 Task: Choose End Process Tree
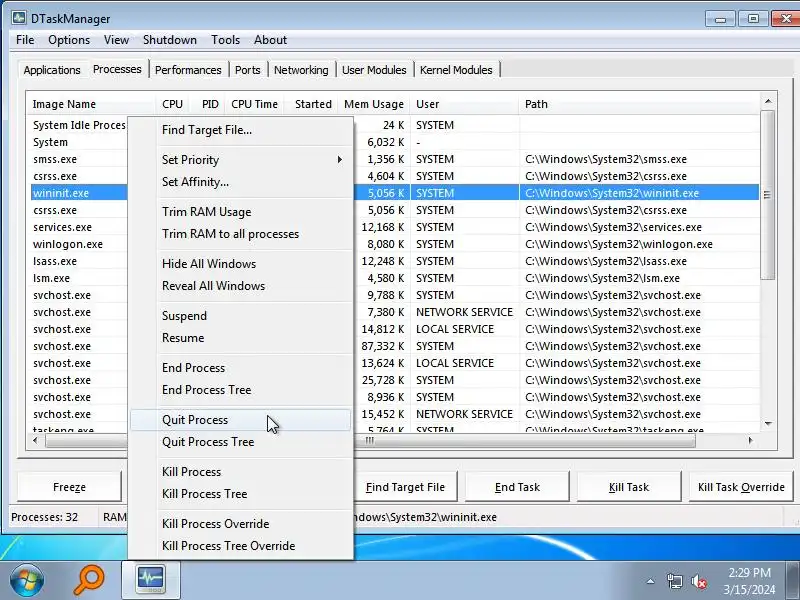point(241,390)
